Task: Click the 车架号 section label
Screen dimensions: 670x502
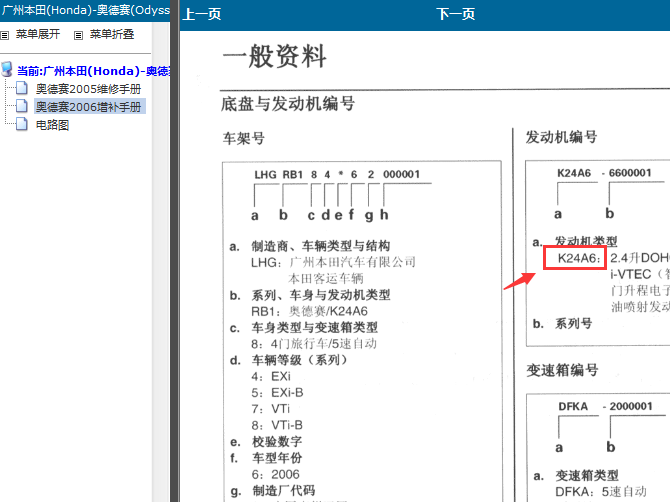Action: pos(244,138)
